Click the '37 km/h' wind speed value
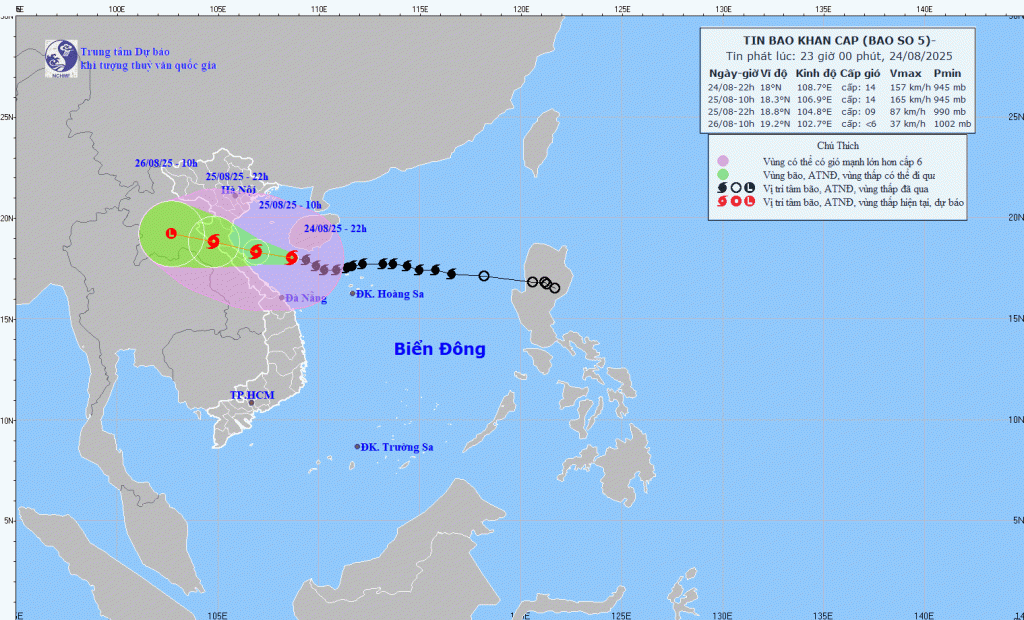The width and height of the screenshot is (1024, 620). click(x=907, y=123)
